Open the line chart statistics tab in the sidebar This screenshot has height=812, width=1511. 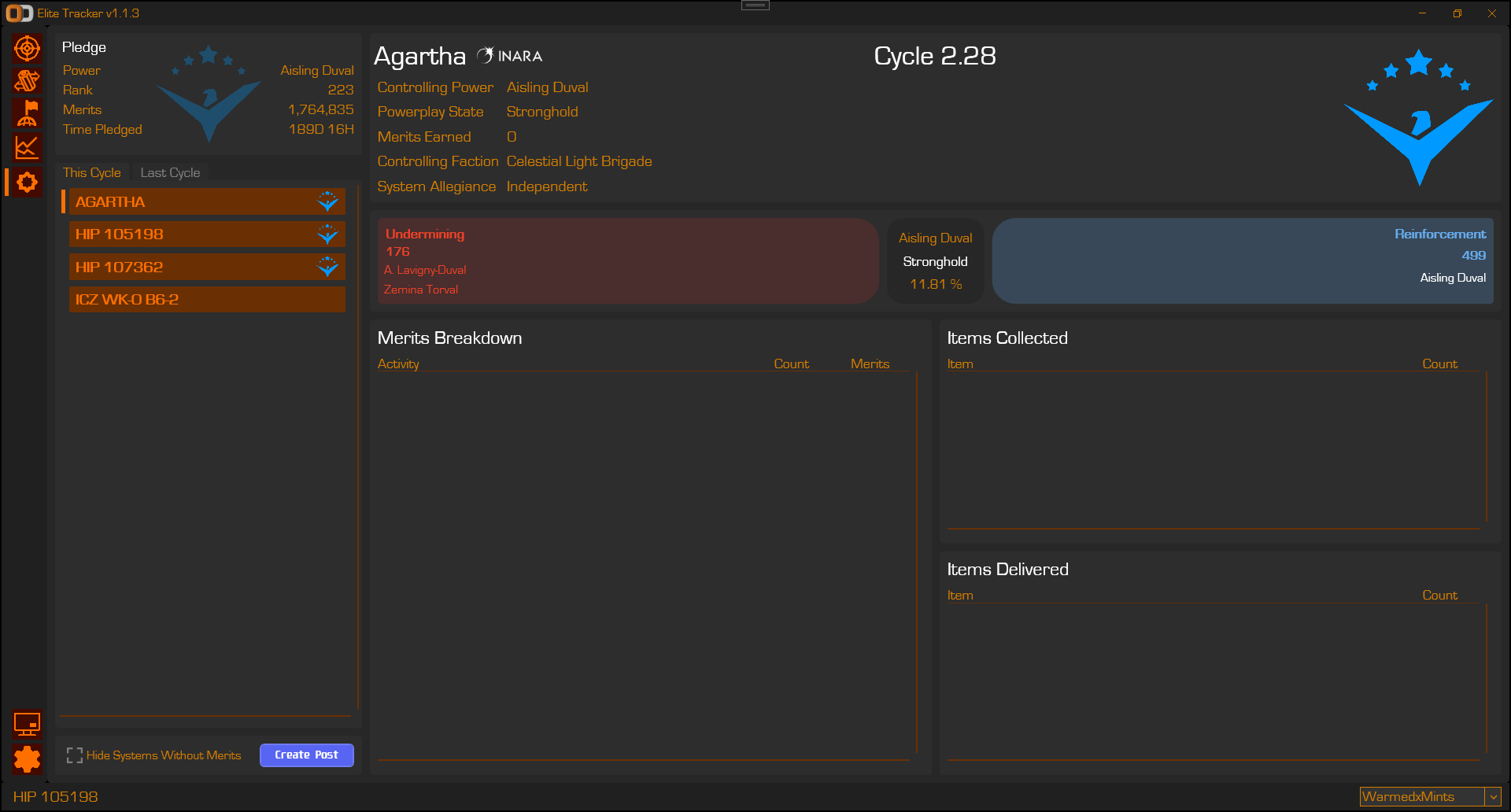(27, 147)
